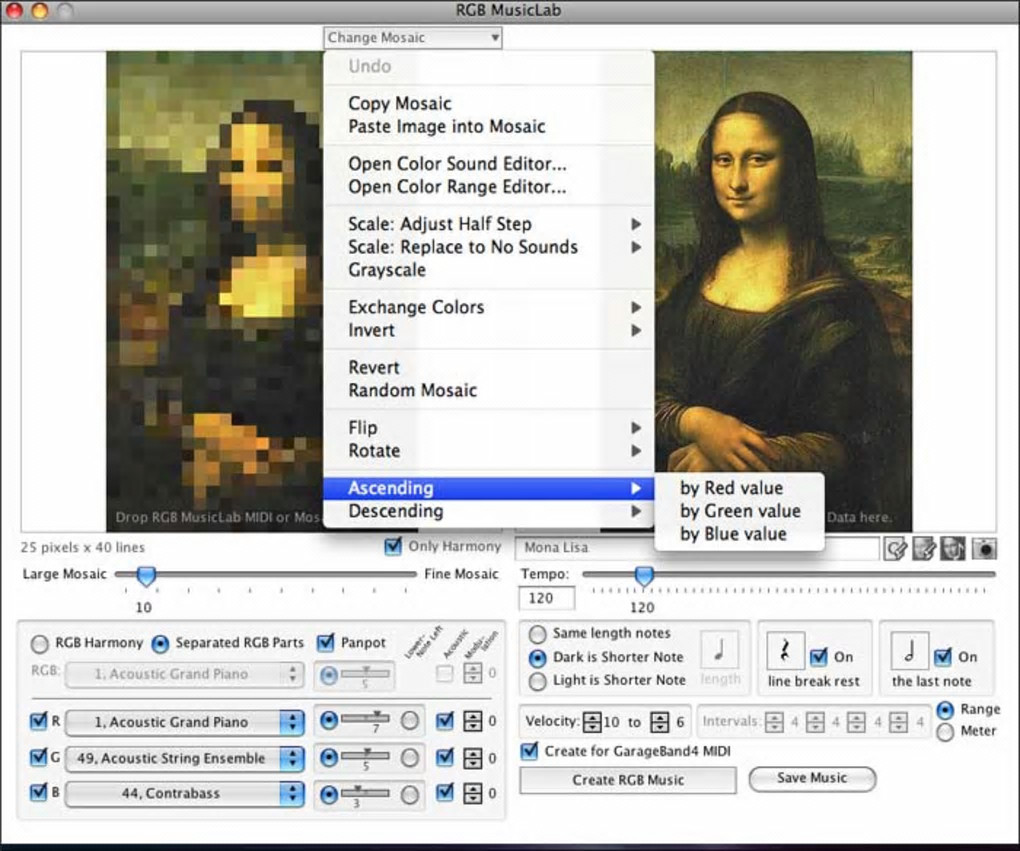Image resolution: width=1020 pixels, height=851 pixels.
Task: Select Separated RGB Parts radio button
Action: (x=160, y=643)
